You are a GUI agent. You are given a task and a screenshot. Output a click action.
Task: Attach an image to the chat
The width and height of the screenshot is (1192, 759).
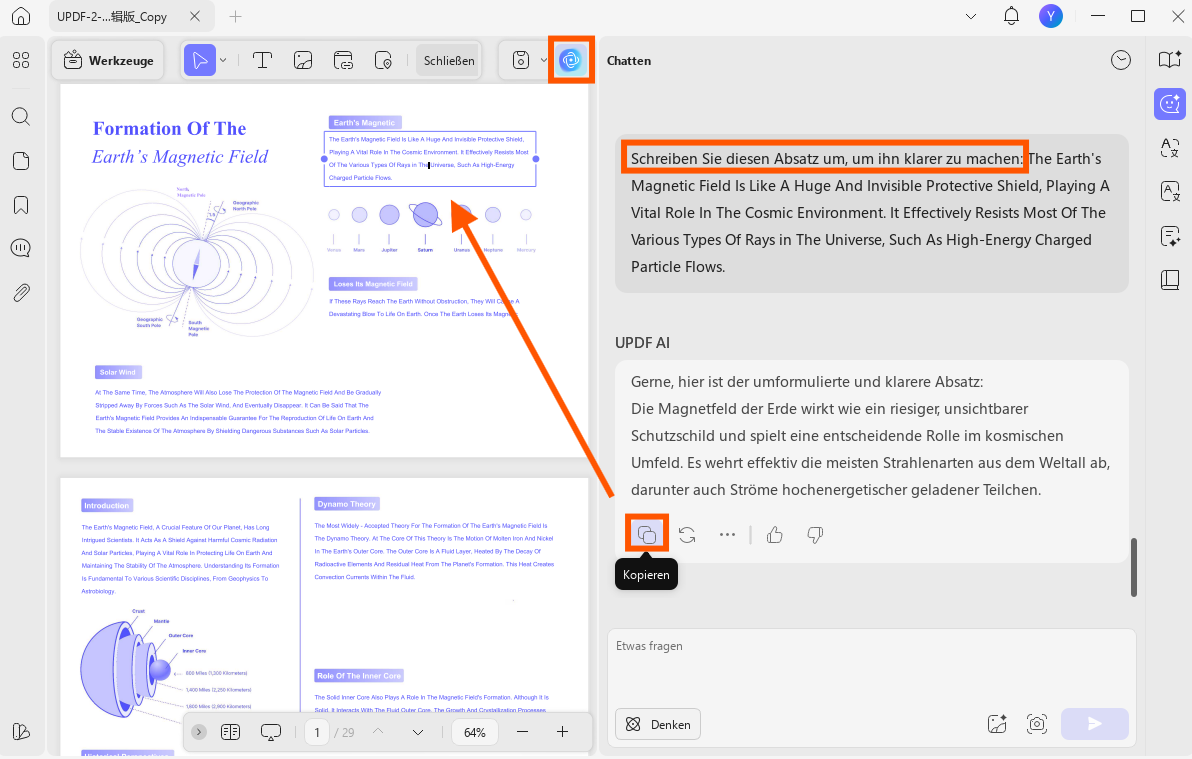[997, 724]
